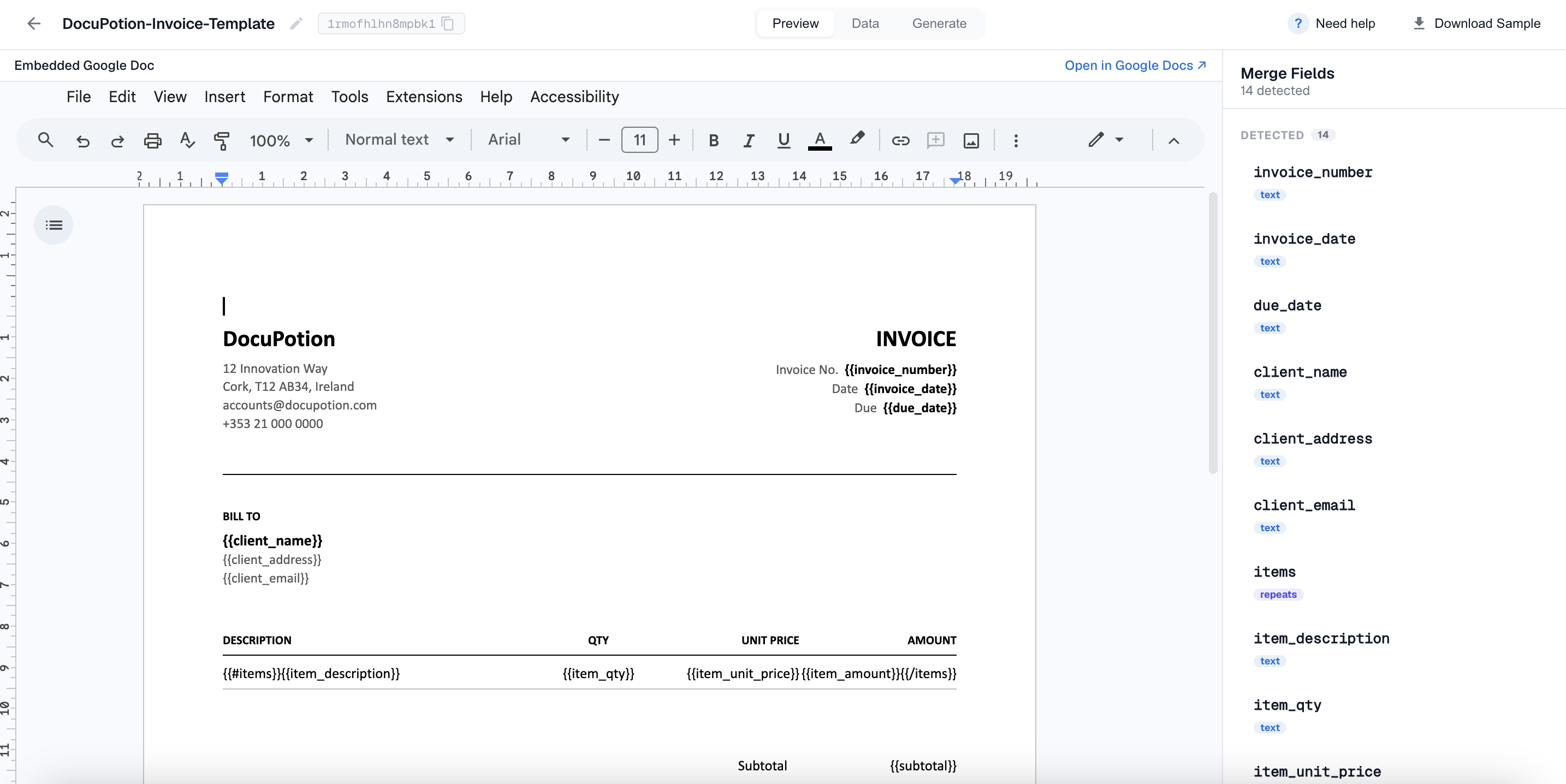Open the Tools menu

coord(349,97)
